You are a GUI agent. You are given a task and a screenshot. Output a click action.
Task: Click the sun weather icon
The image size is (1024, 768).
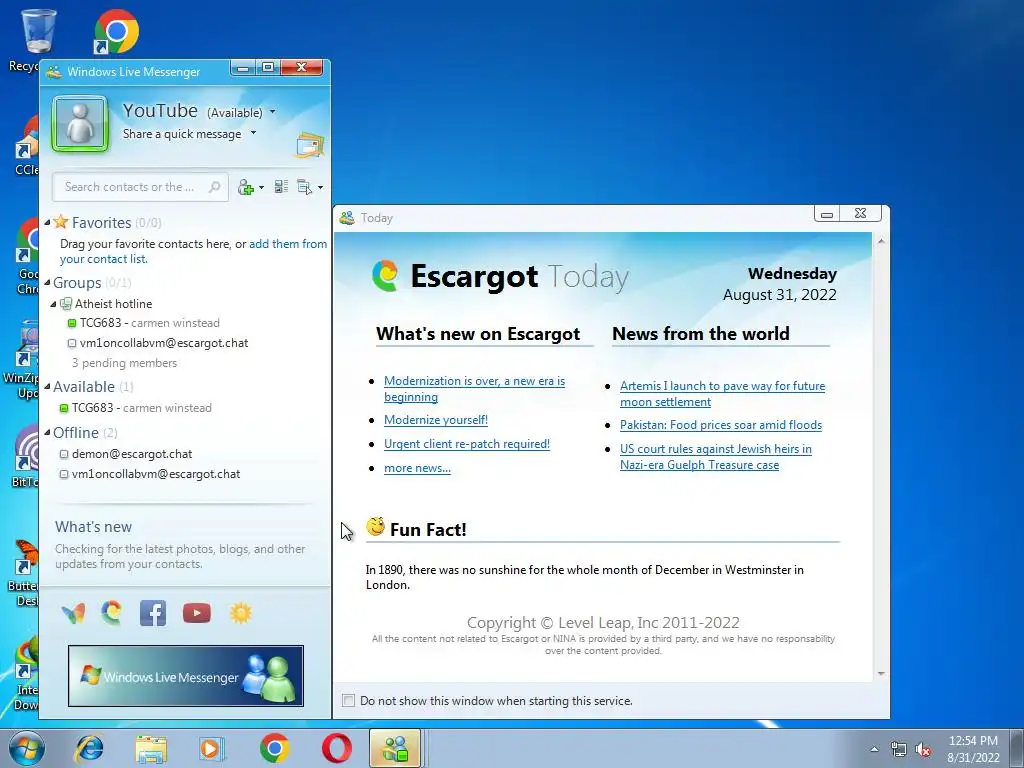coord(240,613)
